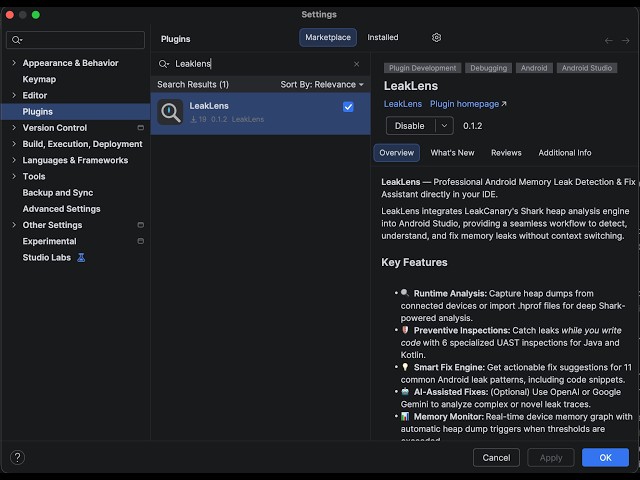The image size is (640, 480).
Task: Navigate back with the left arrow
Action: [x=609, y=40]
